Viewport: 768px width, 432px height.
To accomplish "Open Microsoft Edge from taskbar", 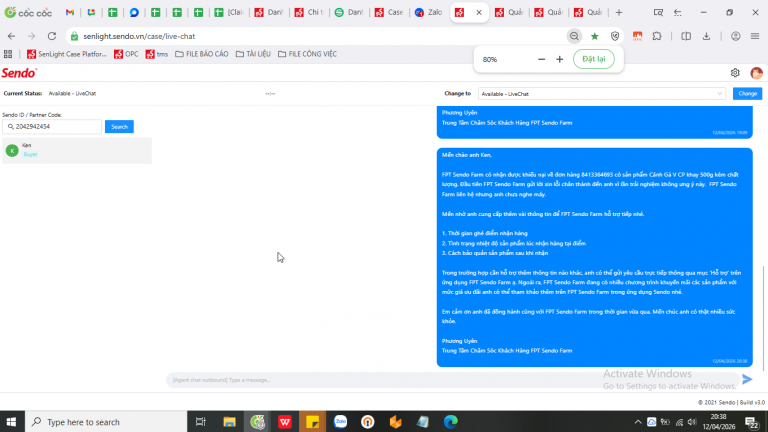I will coord(451,422).
